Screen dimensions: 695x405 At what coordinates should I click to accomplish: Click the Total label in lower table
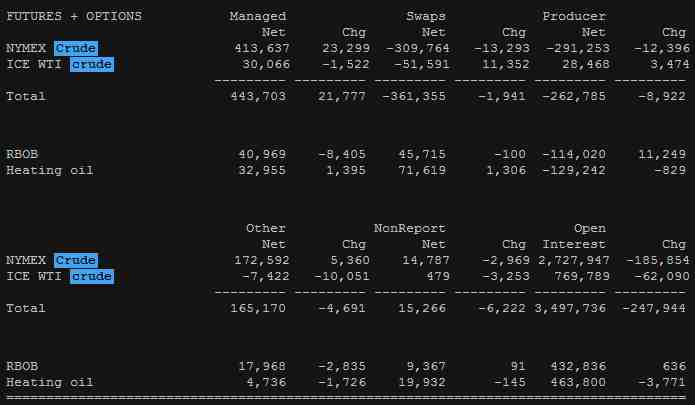click(25, 308)
